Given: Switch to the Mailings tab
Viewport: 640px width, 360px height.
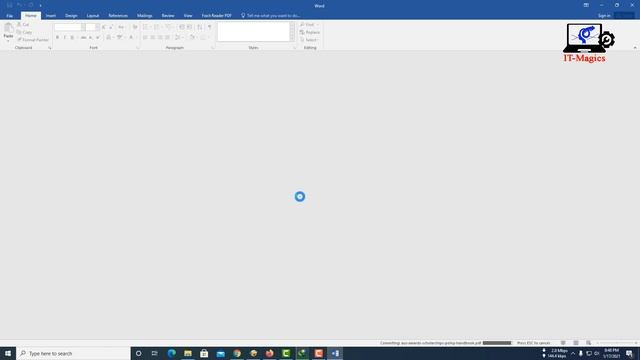Looking at the screenshot, I should coord(144,16).
